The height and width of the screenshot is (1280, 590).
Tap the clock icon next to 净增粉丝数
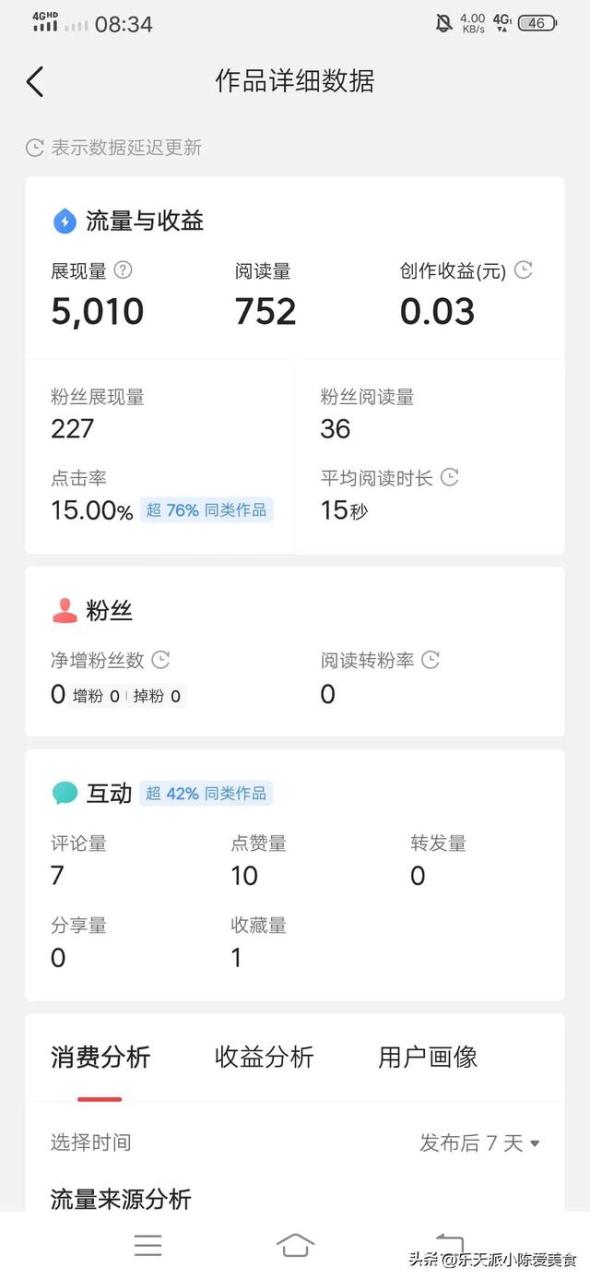158,660
